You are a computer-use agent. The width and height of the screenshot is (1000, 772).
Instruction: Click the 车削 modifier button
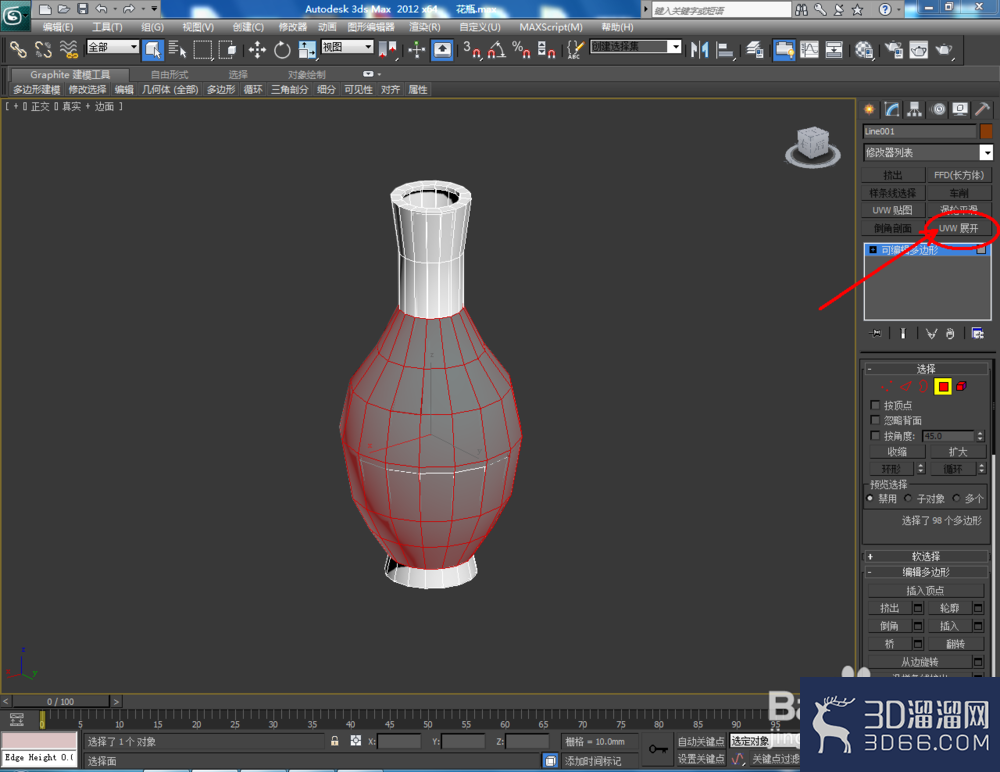959,193
